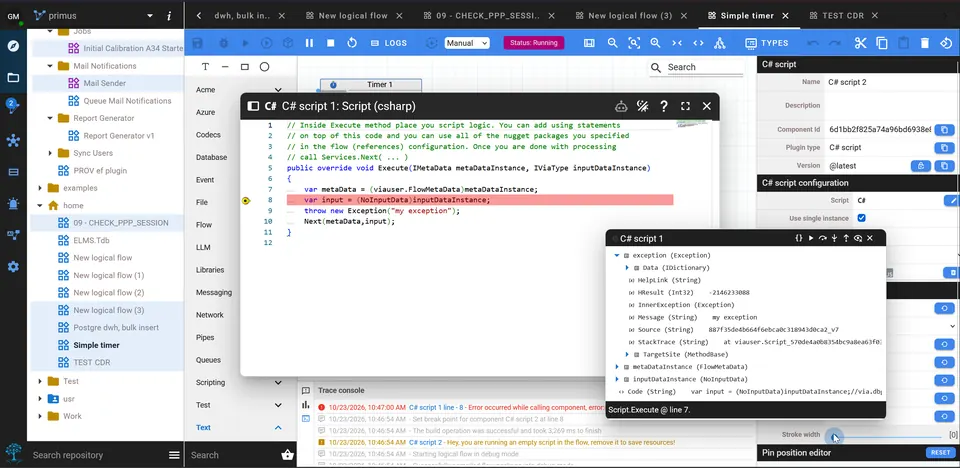Edit the C# script pencil button
The image size is (960, 468).
click(951, 200)
